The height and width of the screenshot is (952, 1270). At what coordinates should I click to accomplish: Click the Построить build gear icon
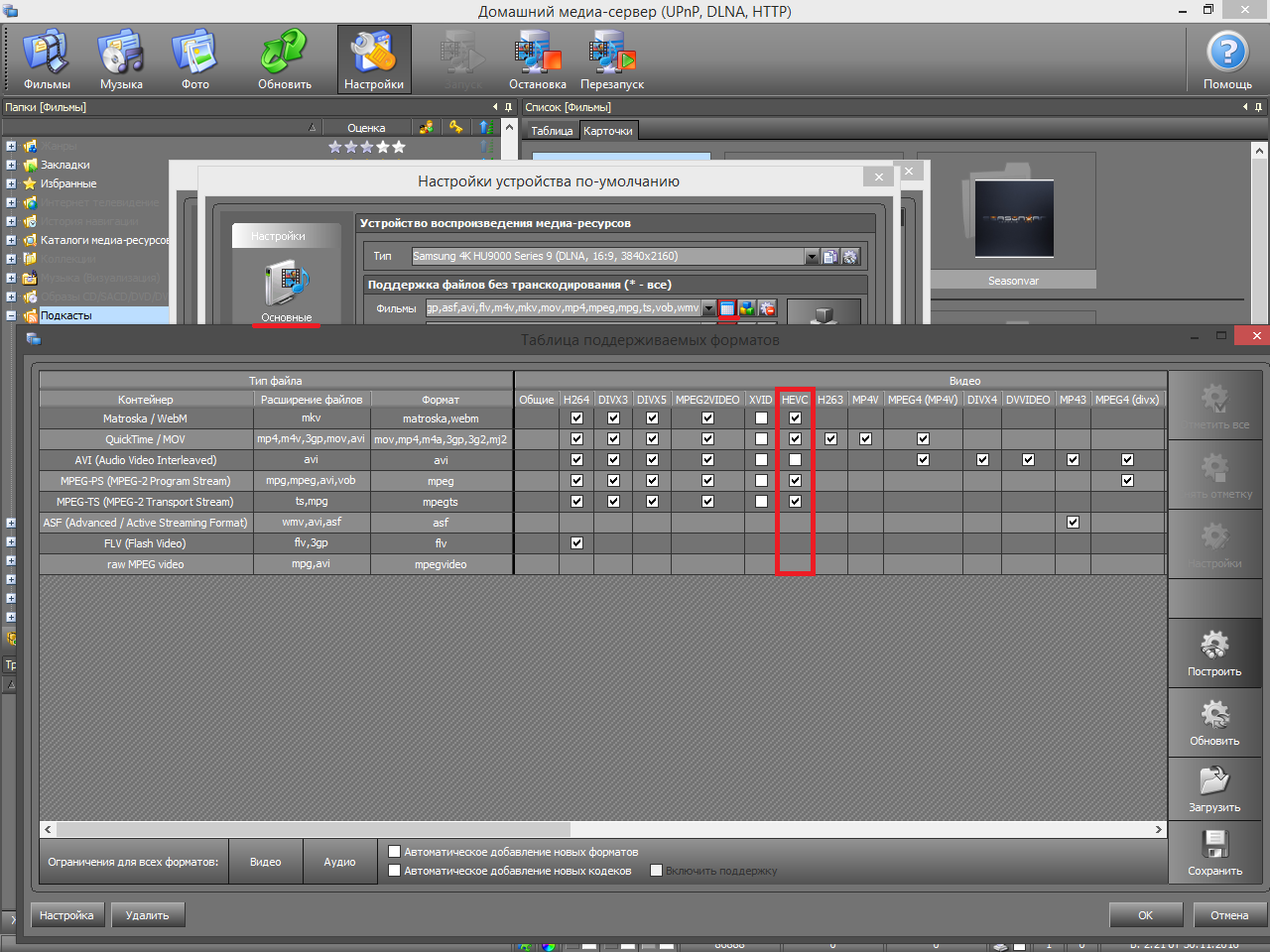click(x=1214, y=653)
